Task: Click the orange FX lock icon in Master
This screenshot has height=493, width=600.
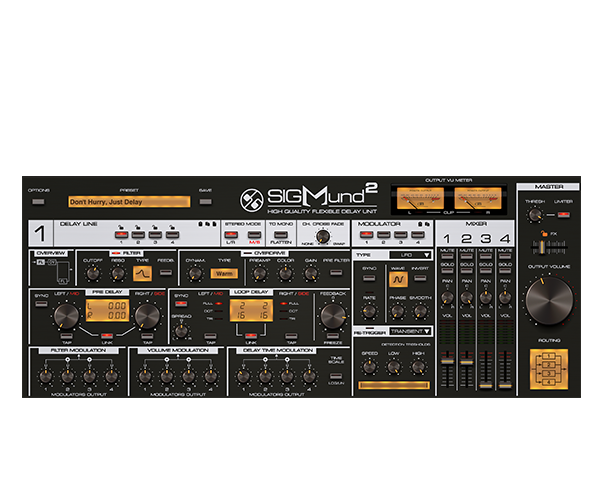Action: click(x=543, y=233)
